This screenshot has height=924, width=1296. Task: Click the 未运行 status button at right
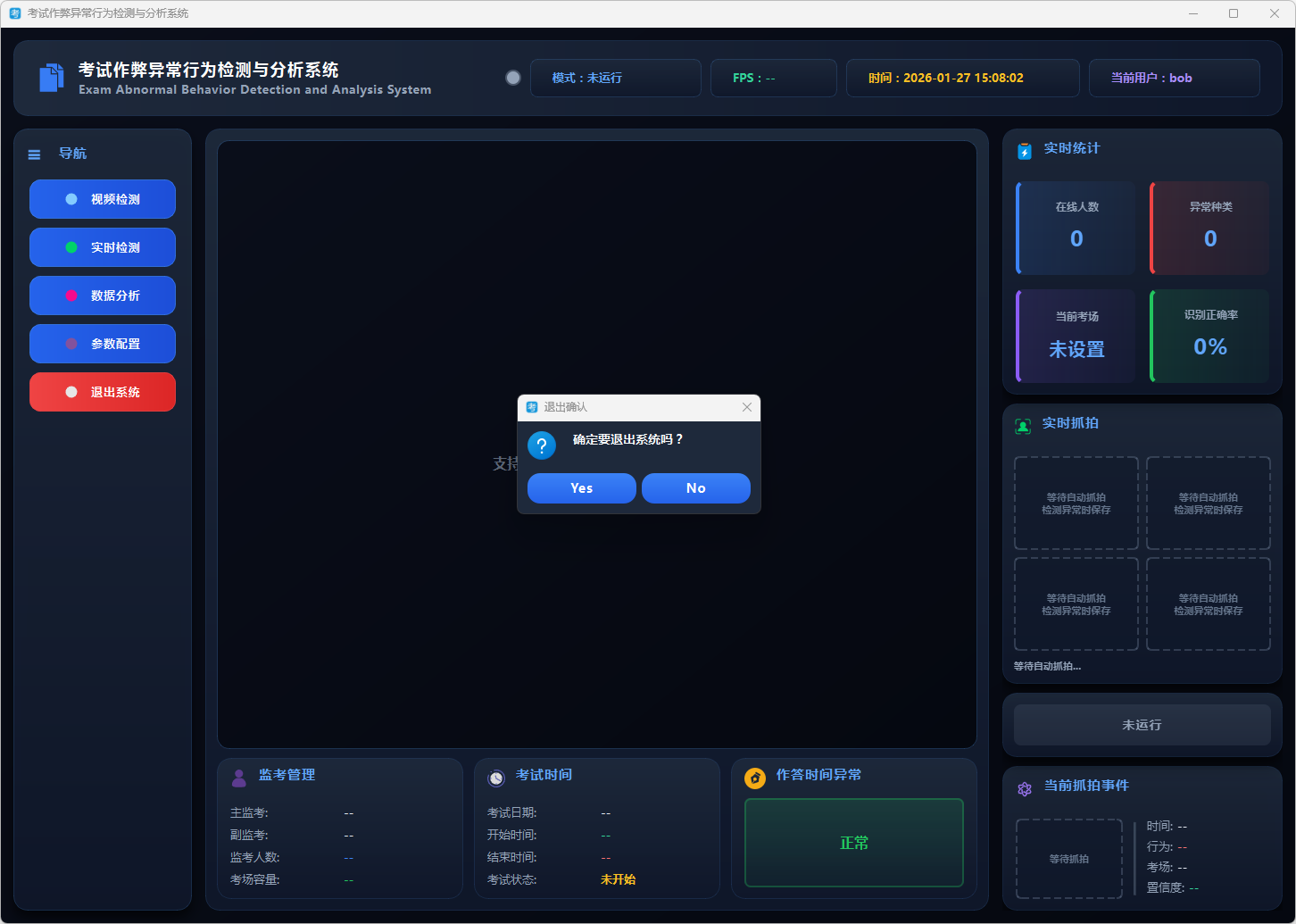point(1142,725)
